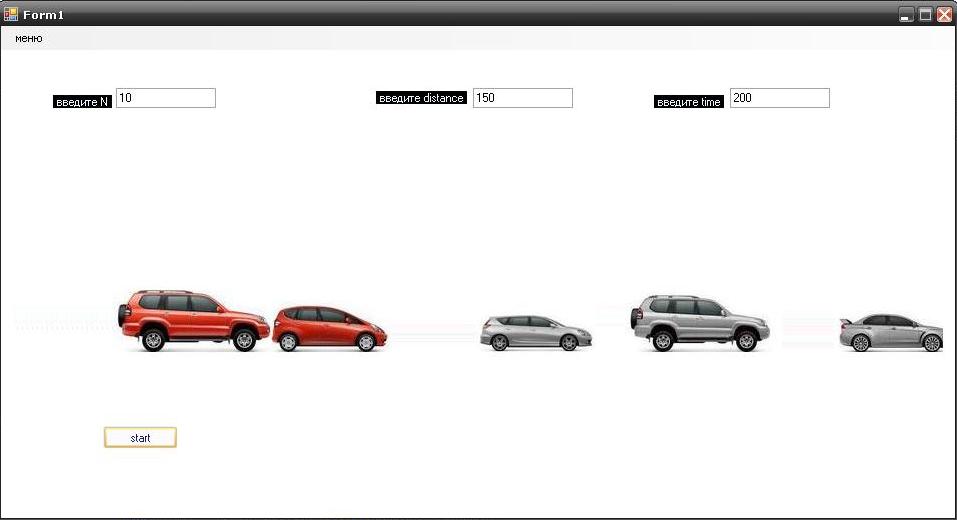This screenshot has width=957, height=520.
Task: Click the введите time label
Action: (689, 102)
